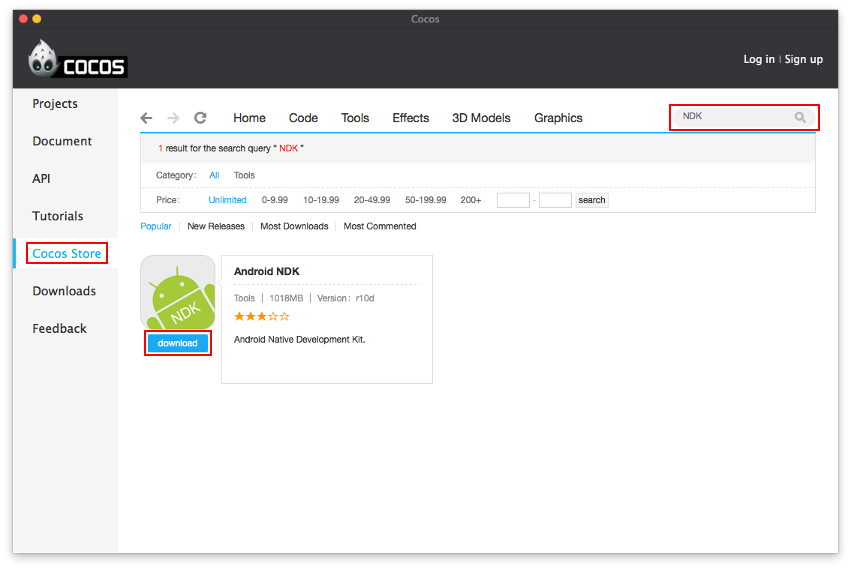This screenshot has height=569, width=851.
Task: Open Projects in the sidebar
Action: click(x=55, y=104)
